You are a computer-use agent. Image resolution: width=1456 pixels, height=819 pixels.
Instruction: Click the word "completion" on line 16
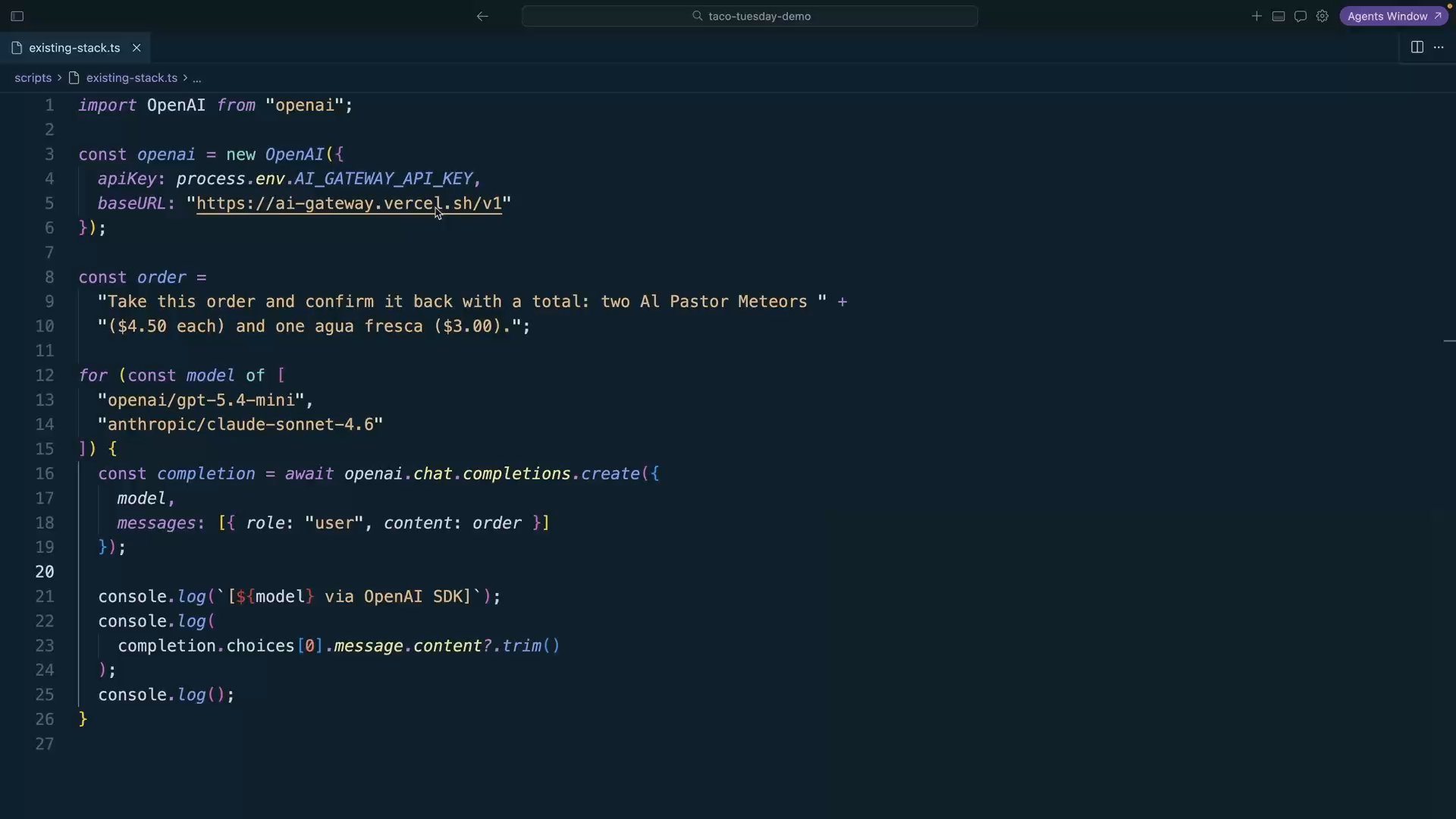[x=206, y=474]
